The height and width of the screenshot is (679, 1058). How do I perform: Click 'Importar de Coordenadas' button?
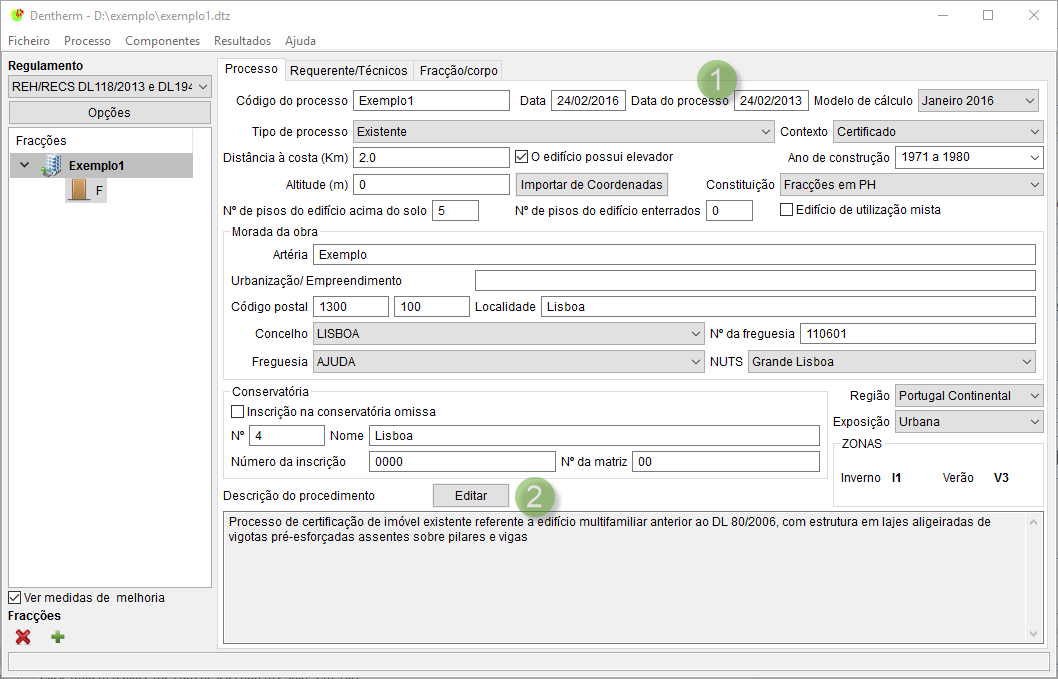[x=592, y=184]
